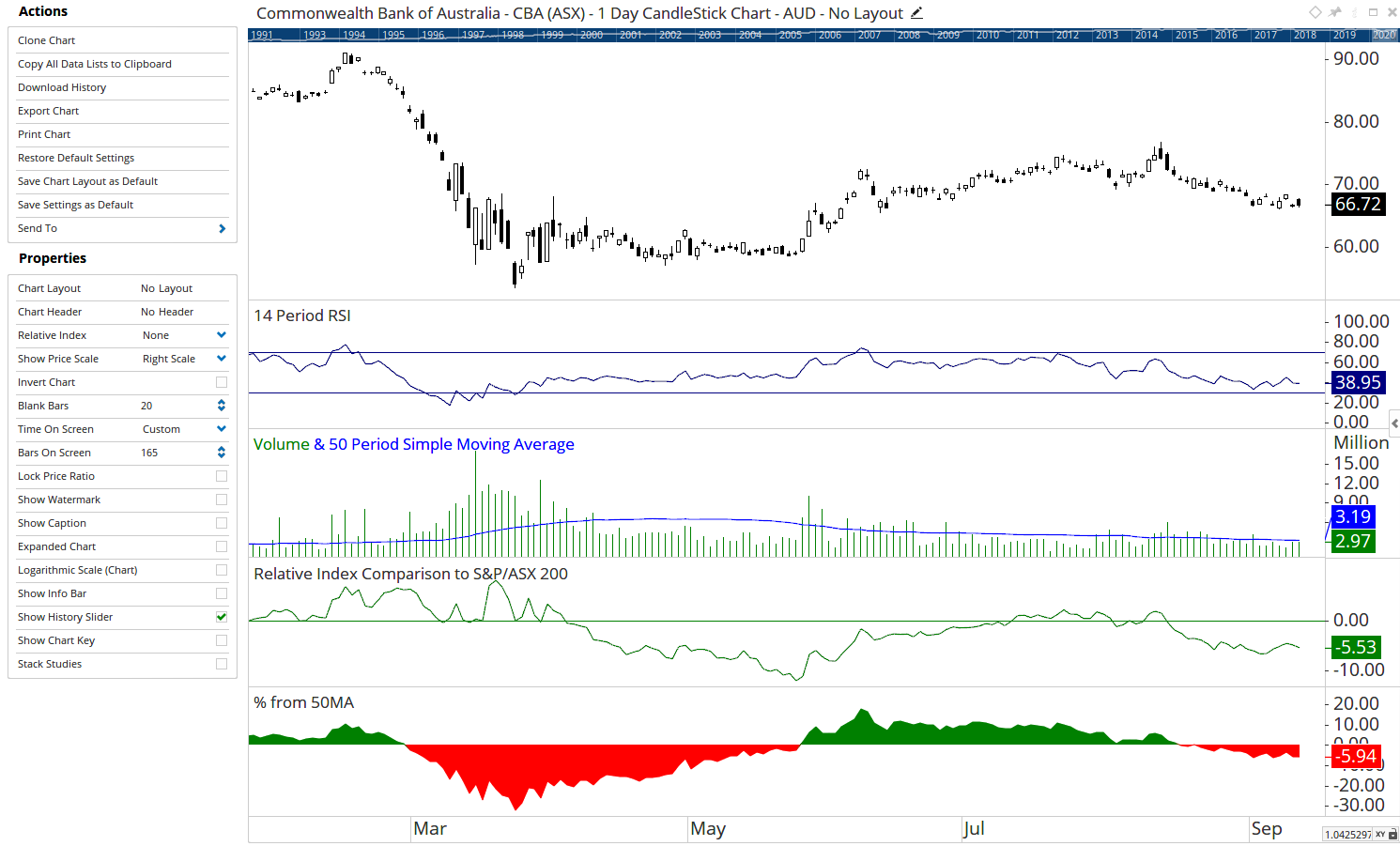Image resolution: width=1400 pixels, height=846 pixels.
Task: Click 2008 on the history slider
Action: [x=909, y=35]
